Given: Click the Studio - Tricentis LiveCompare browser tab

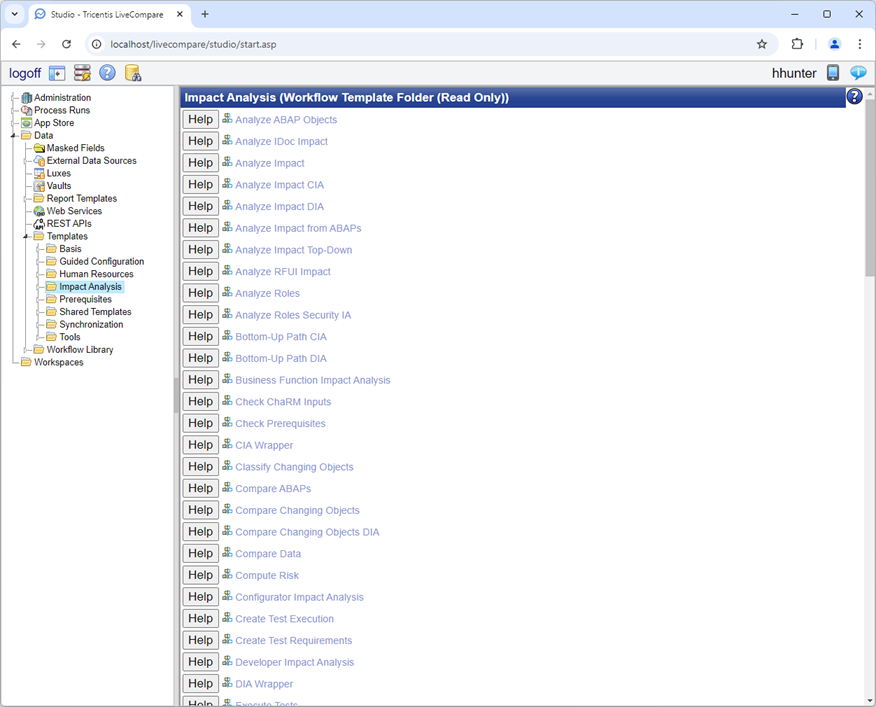Looking at the screenshot, I should point(110,14).
